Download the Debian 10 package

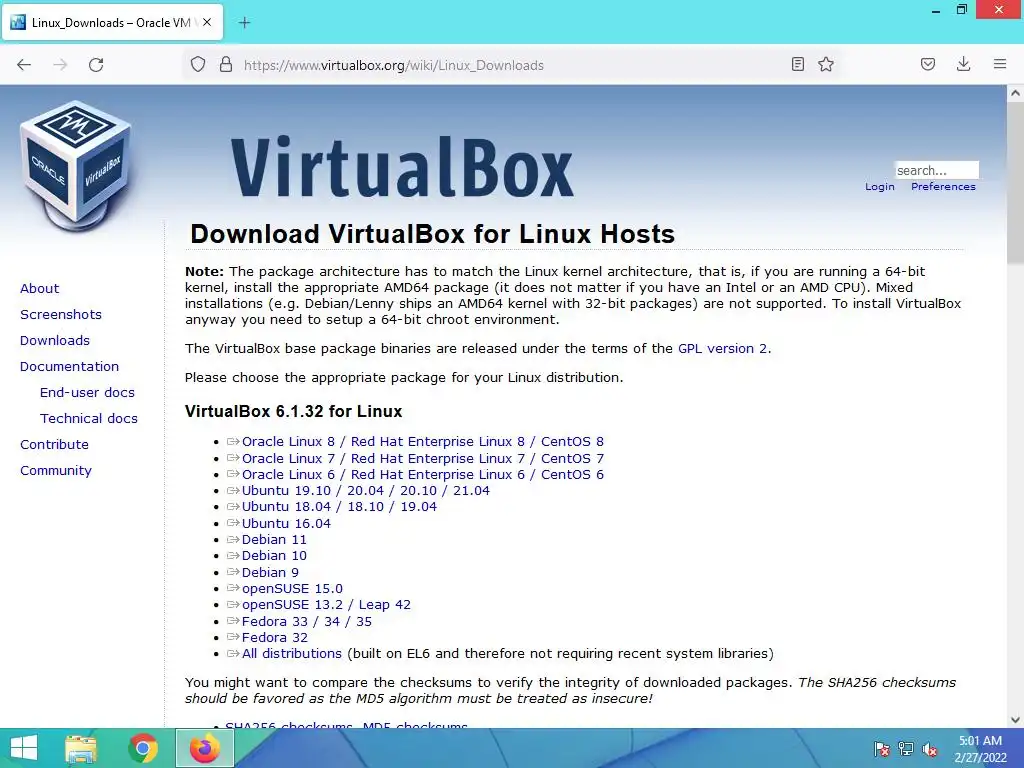coord(274,556)
